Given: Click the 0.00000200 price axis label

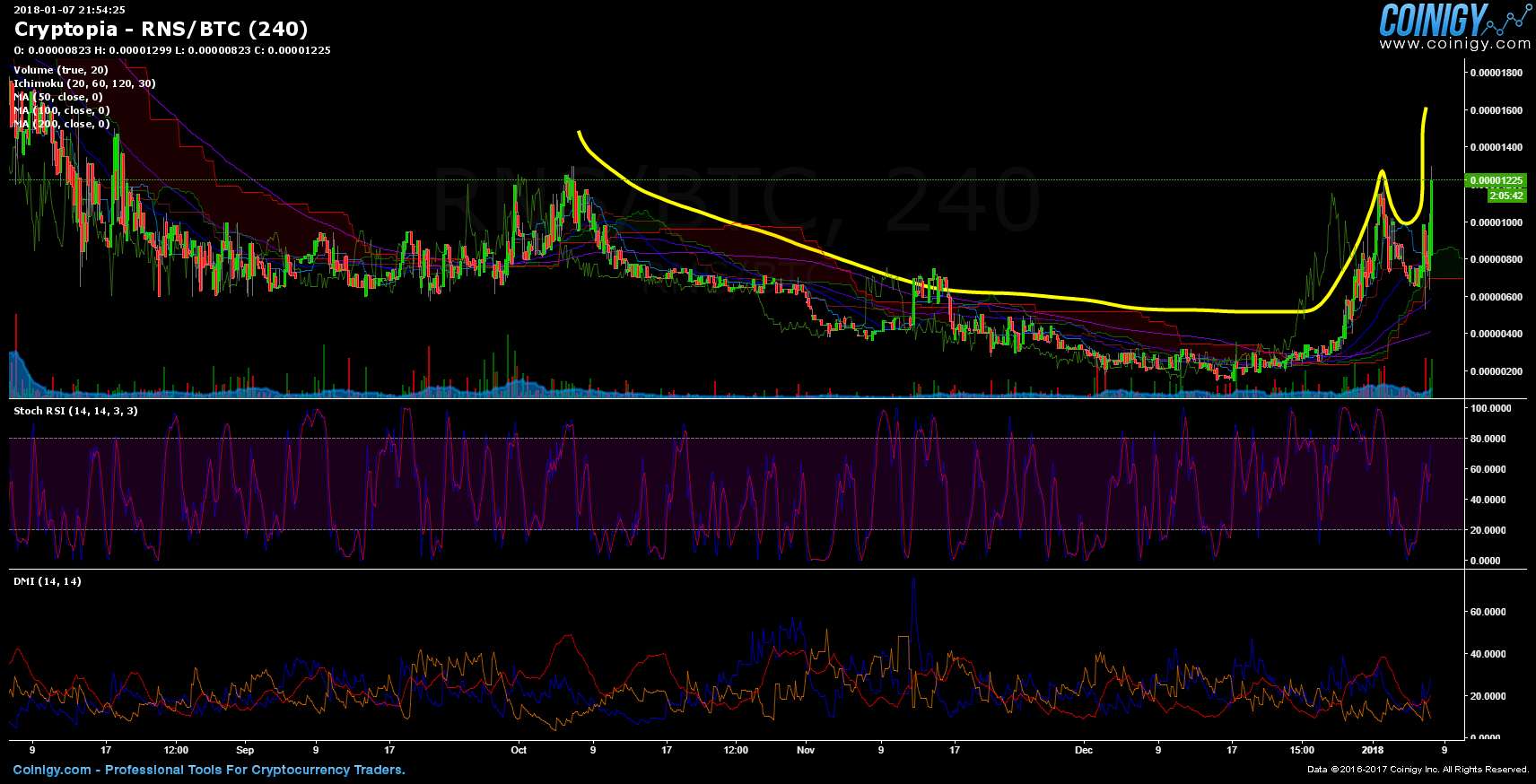Looking at the screenshot, I should [1496, 371].
